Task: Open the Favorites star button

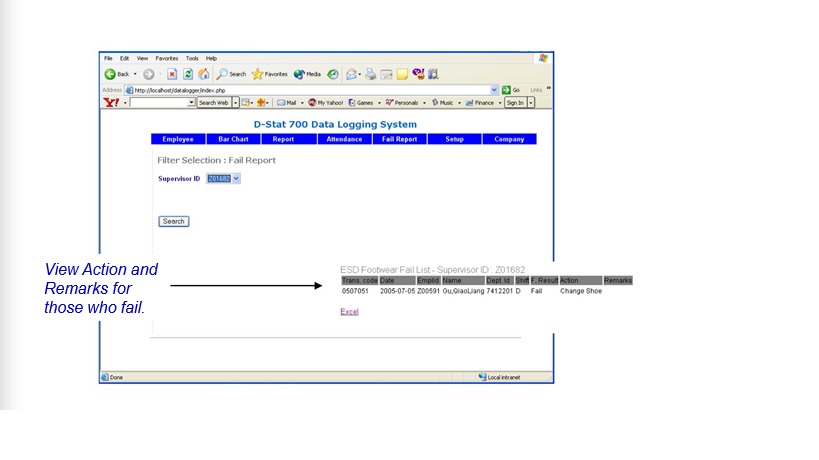Action: [x=269, y=74]
